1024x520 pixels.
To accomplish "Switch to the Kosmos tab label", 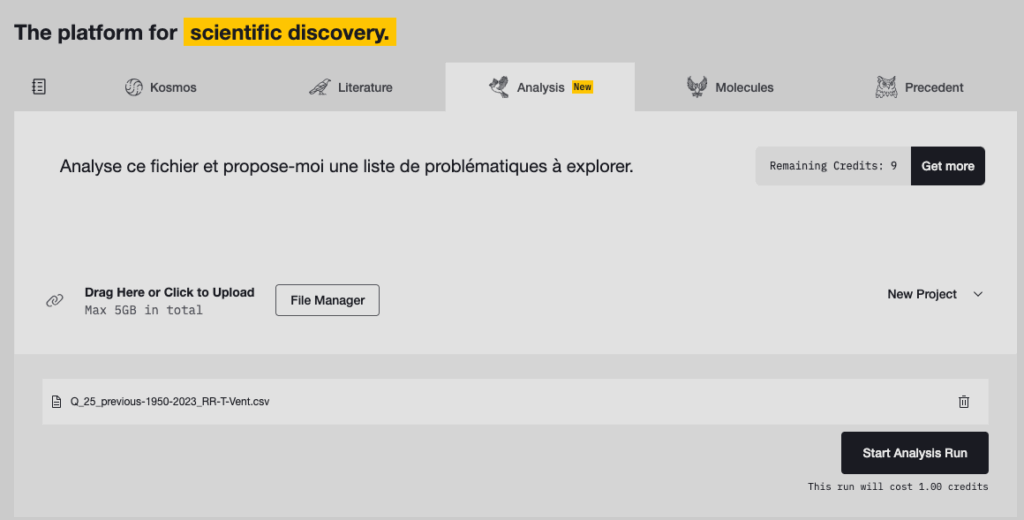I will (x=173, y=87).
